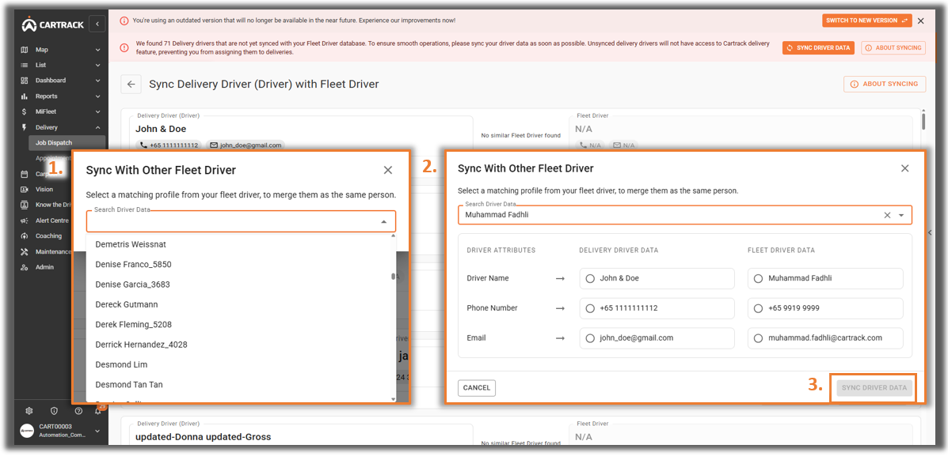
Task: Expand the Reports menu chevron
Action: click(x=98, y=96)
